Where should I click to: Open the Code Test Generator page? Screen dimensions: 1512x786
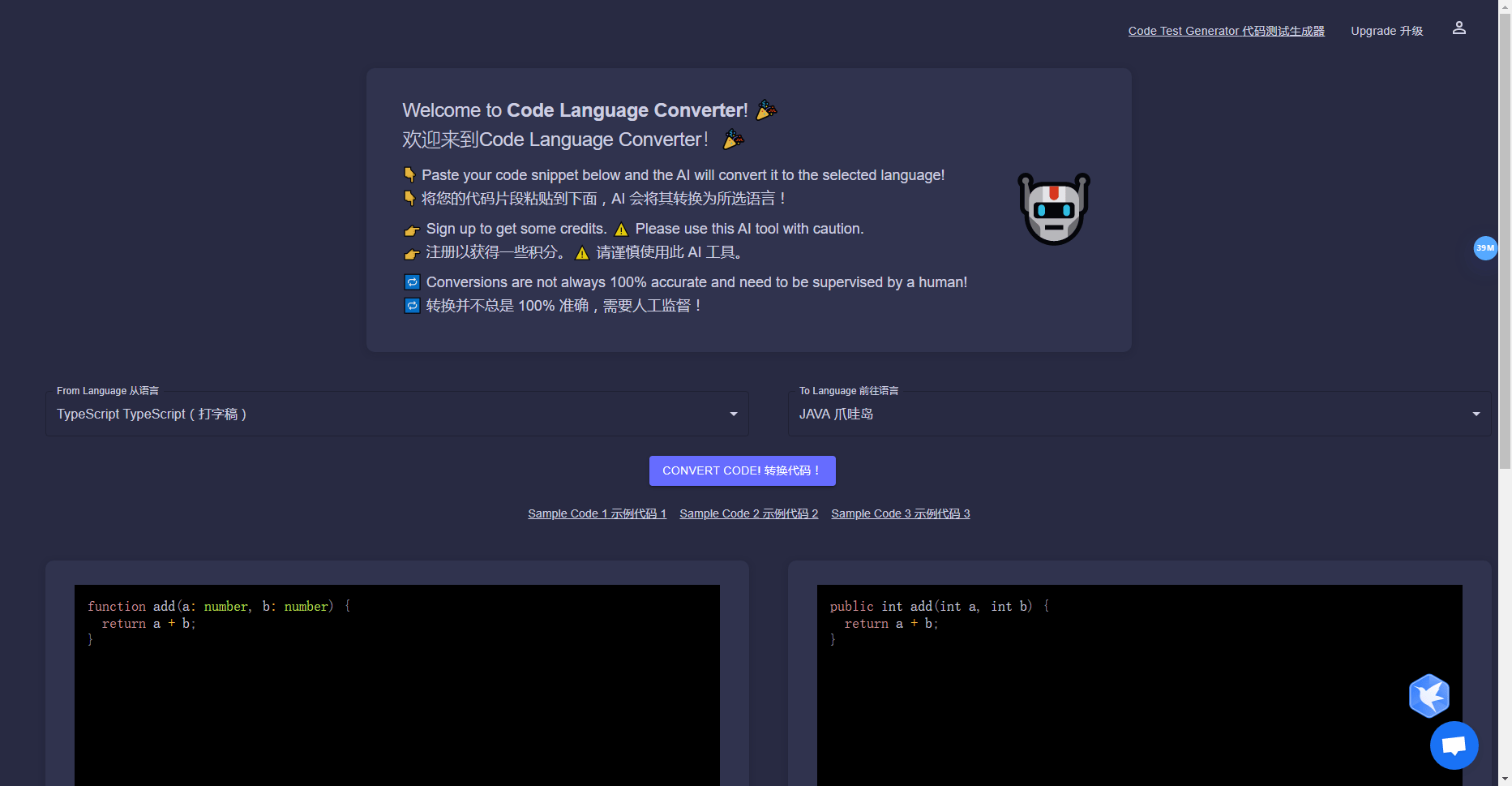(x=1226, y=31)
